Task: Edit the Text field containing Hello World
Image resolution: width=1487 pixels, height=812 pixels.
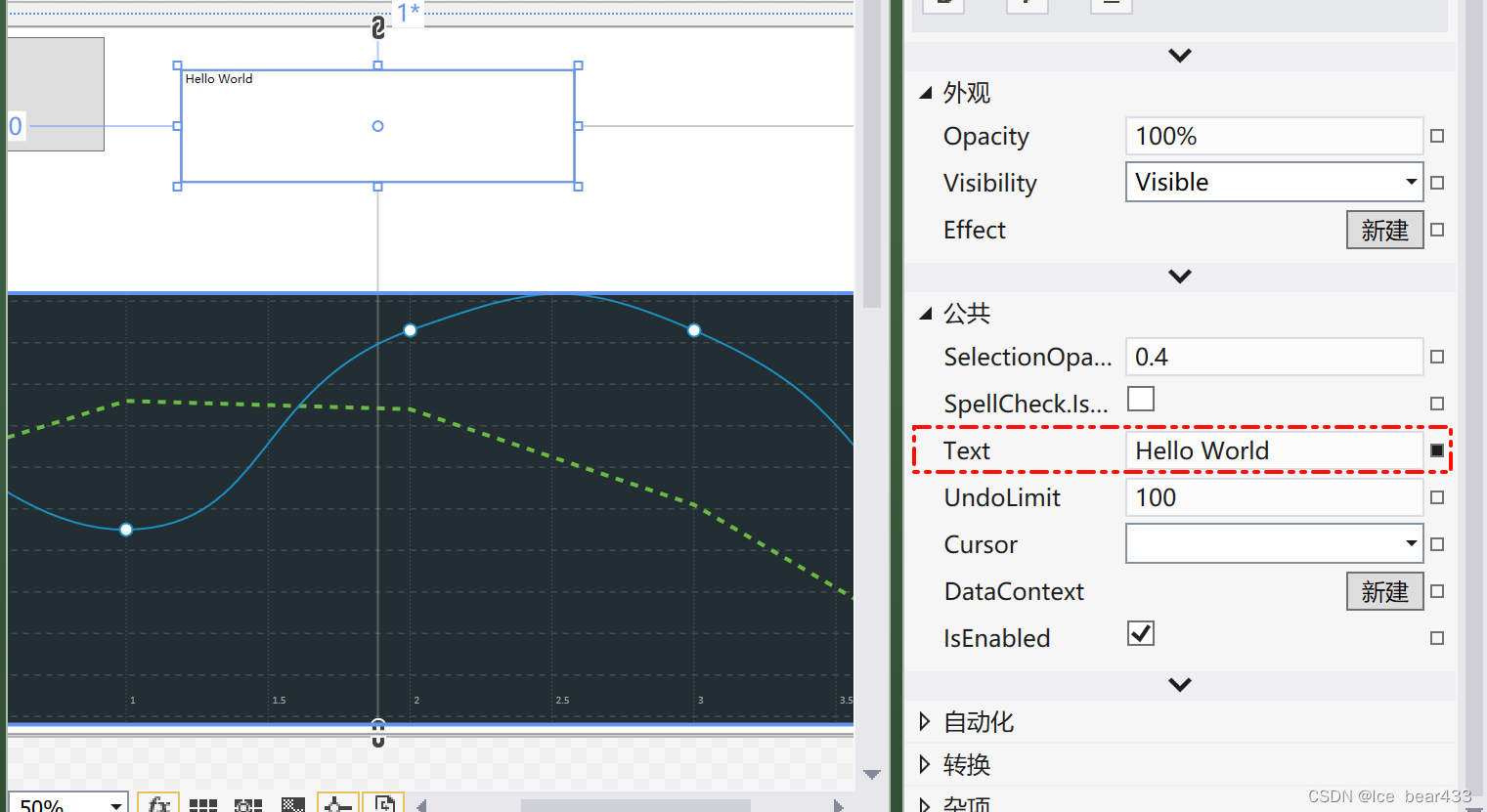Action: tap(1274, 450)
